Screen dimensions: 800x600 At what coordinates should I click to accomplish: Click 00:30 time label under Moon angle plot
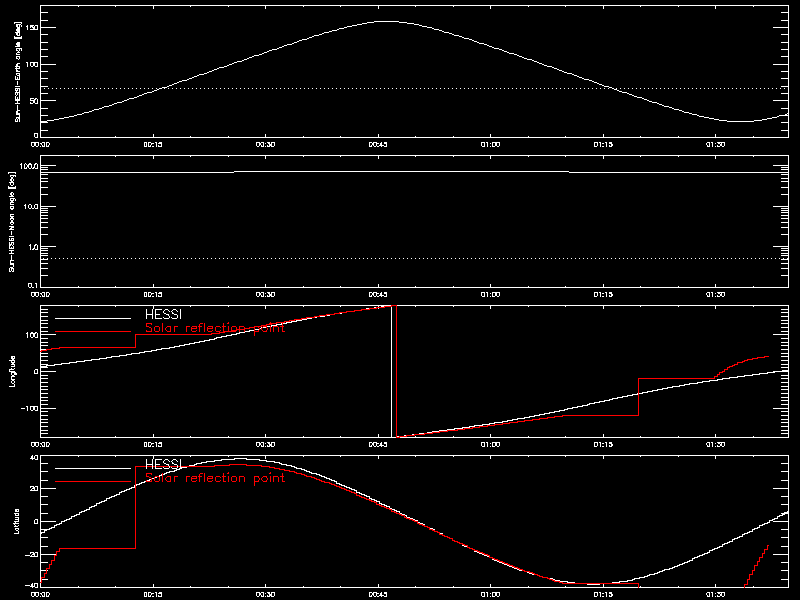pos(265,294)
